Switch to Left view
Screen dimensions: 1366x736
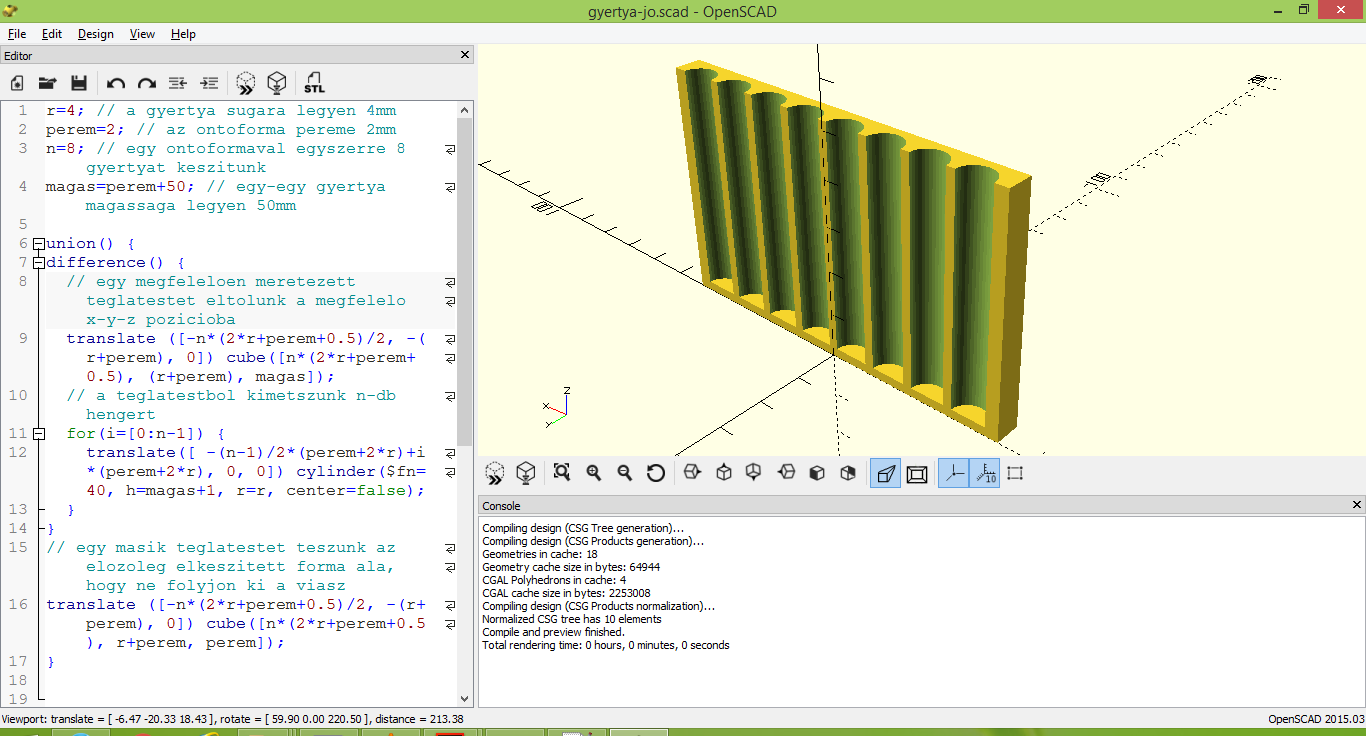(786, 473)
